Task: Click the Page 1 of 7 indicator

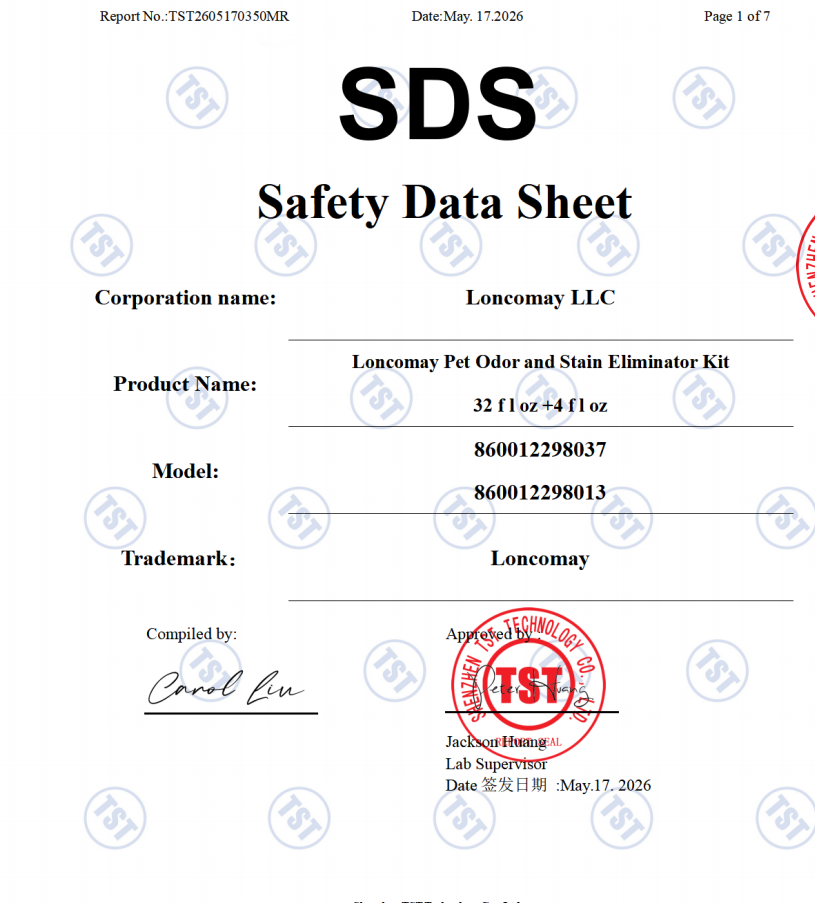Action: (x=737, y=16)
